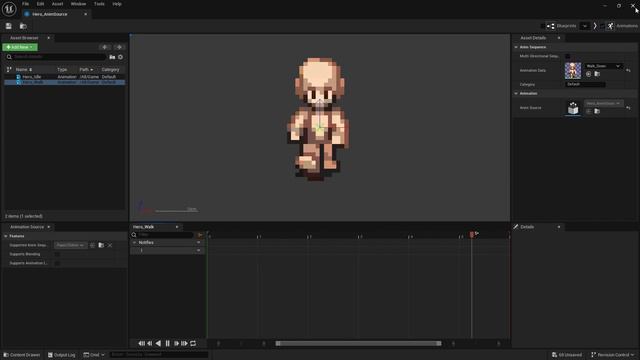Image resolution: width=640 pixels, height=360 pixels.
Task: Open the Asset menu
Action: (x=58, y=4)
